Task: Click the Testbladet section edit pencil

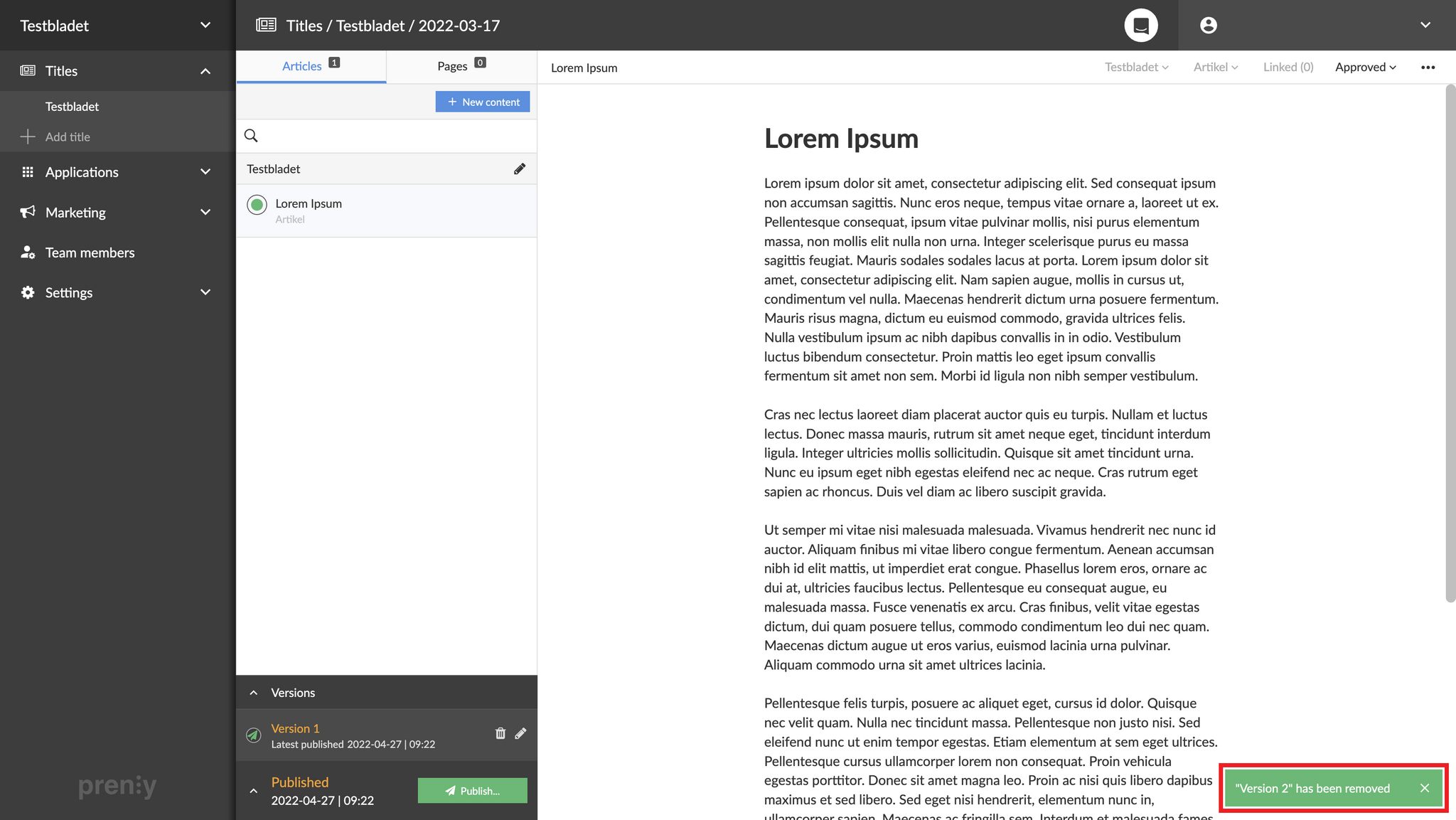Action: [x=520, y=169]
